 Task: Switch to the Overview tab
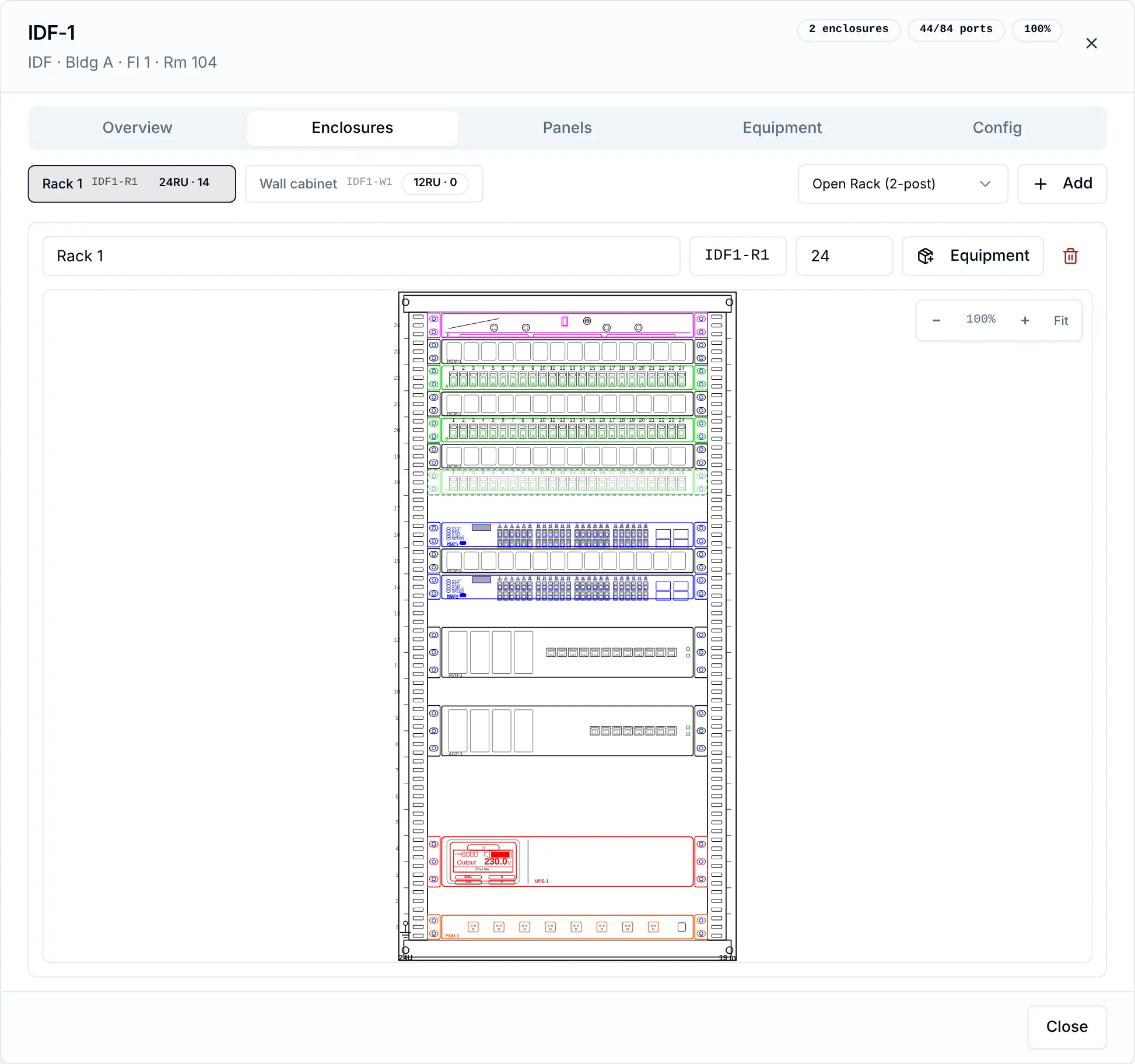(138, 128)
